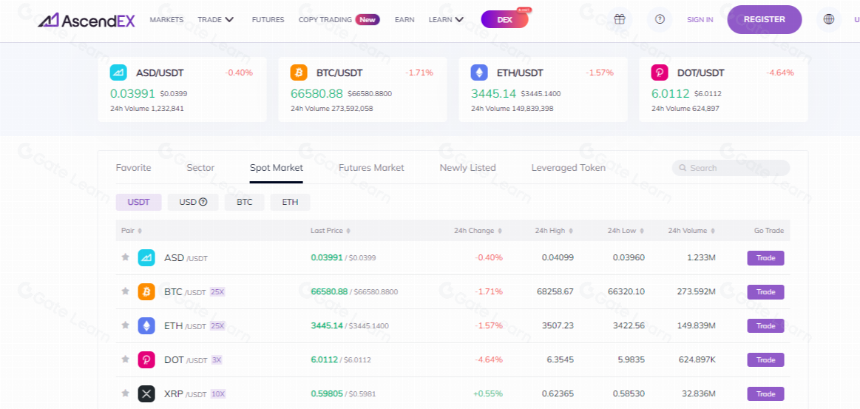Expand the LEARN dropdown menu
860x409 pixels.
(x=446, y=19)
